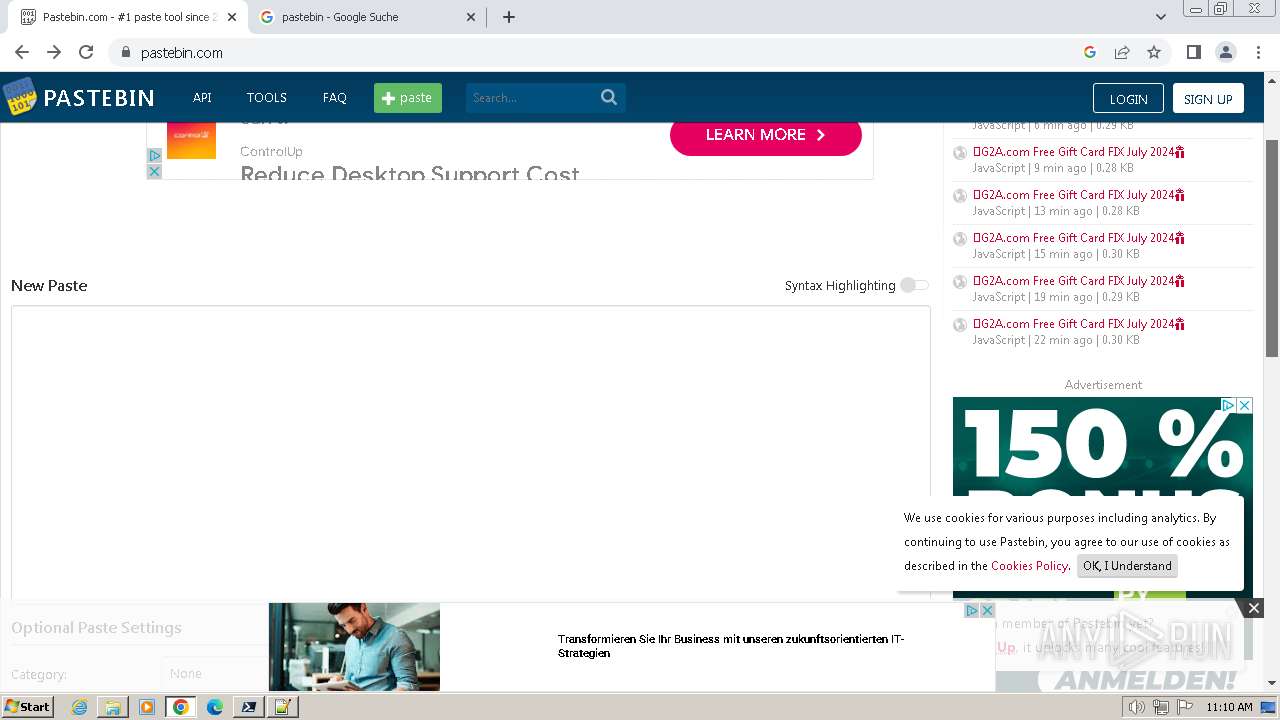Screen dimensions: 1280x720
Task: Click the taskbar clock showing 11:10 AM
Action: coord(1229,707)
